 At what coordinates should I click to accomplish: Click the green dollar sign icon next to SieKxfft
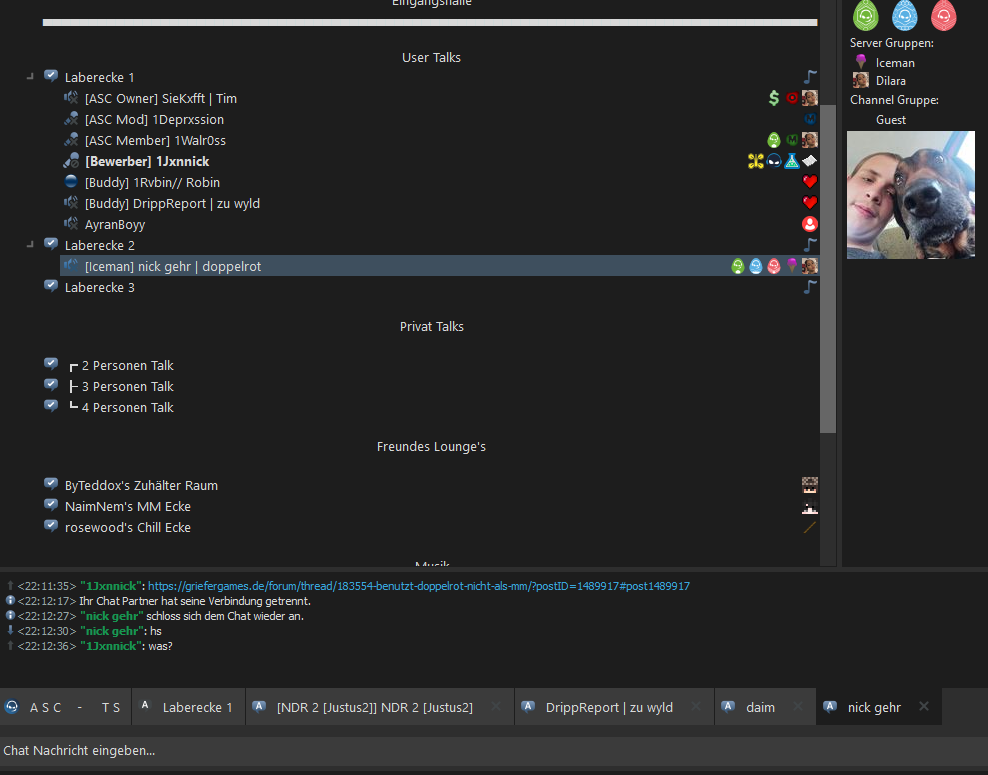coord(774,98)
